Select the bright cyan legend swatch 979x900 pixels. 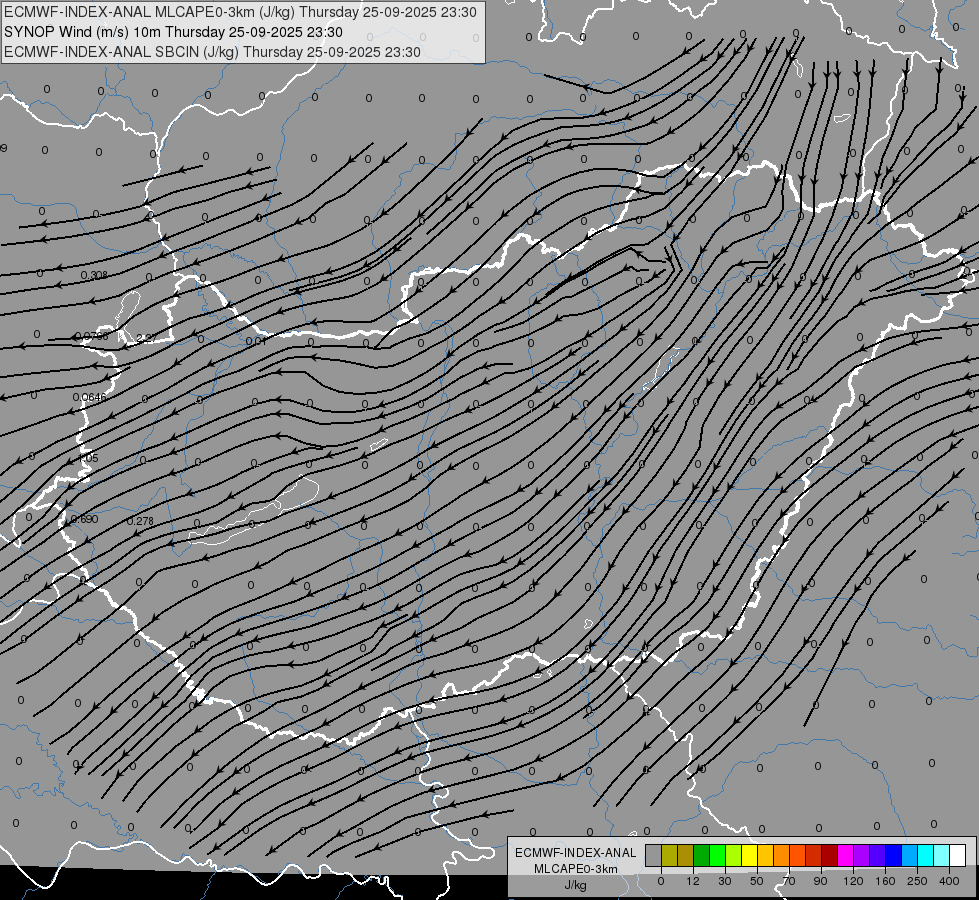[x=926, y=855]
